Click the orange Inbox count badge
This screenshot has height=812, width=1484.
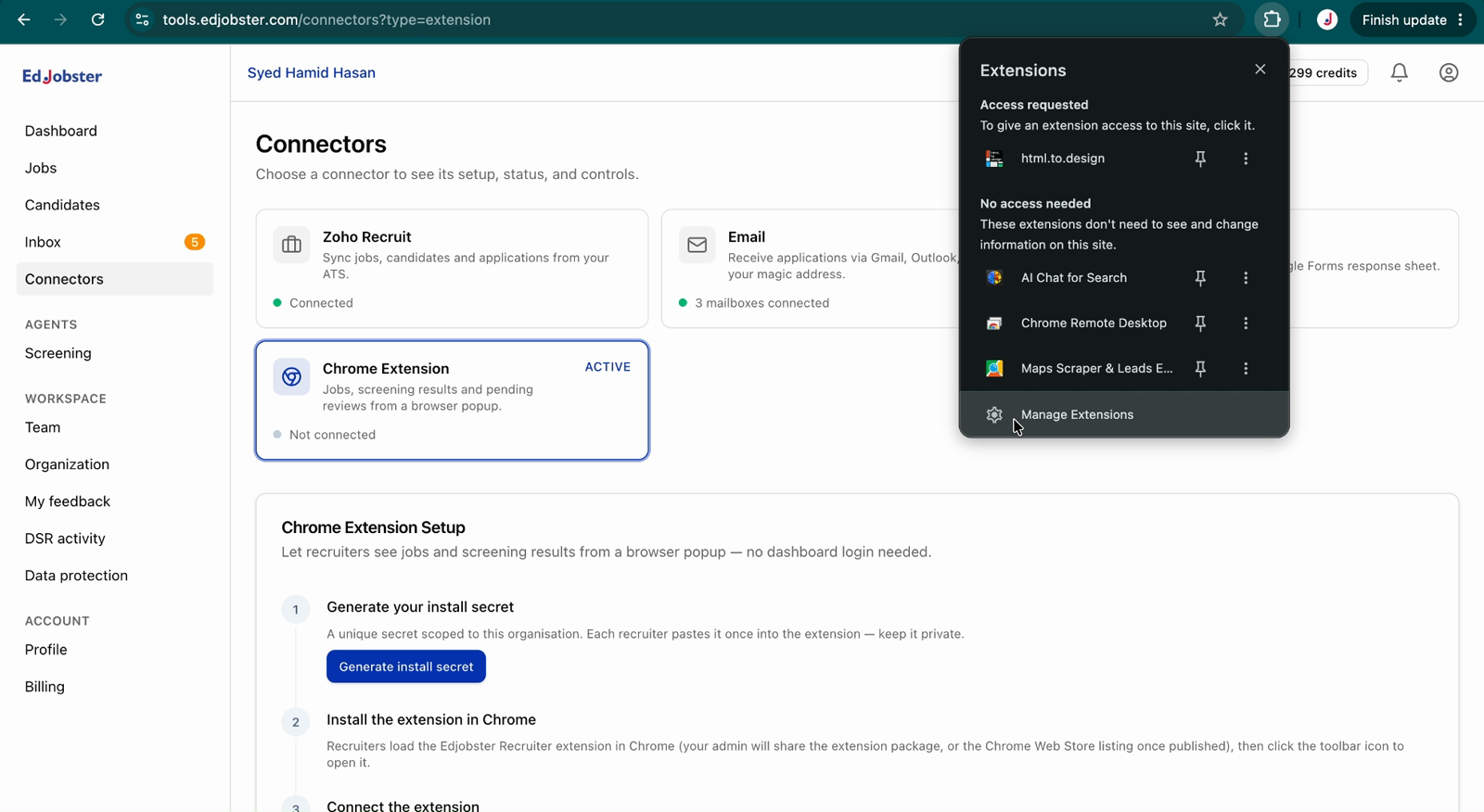point(195,242)
